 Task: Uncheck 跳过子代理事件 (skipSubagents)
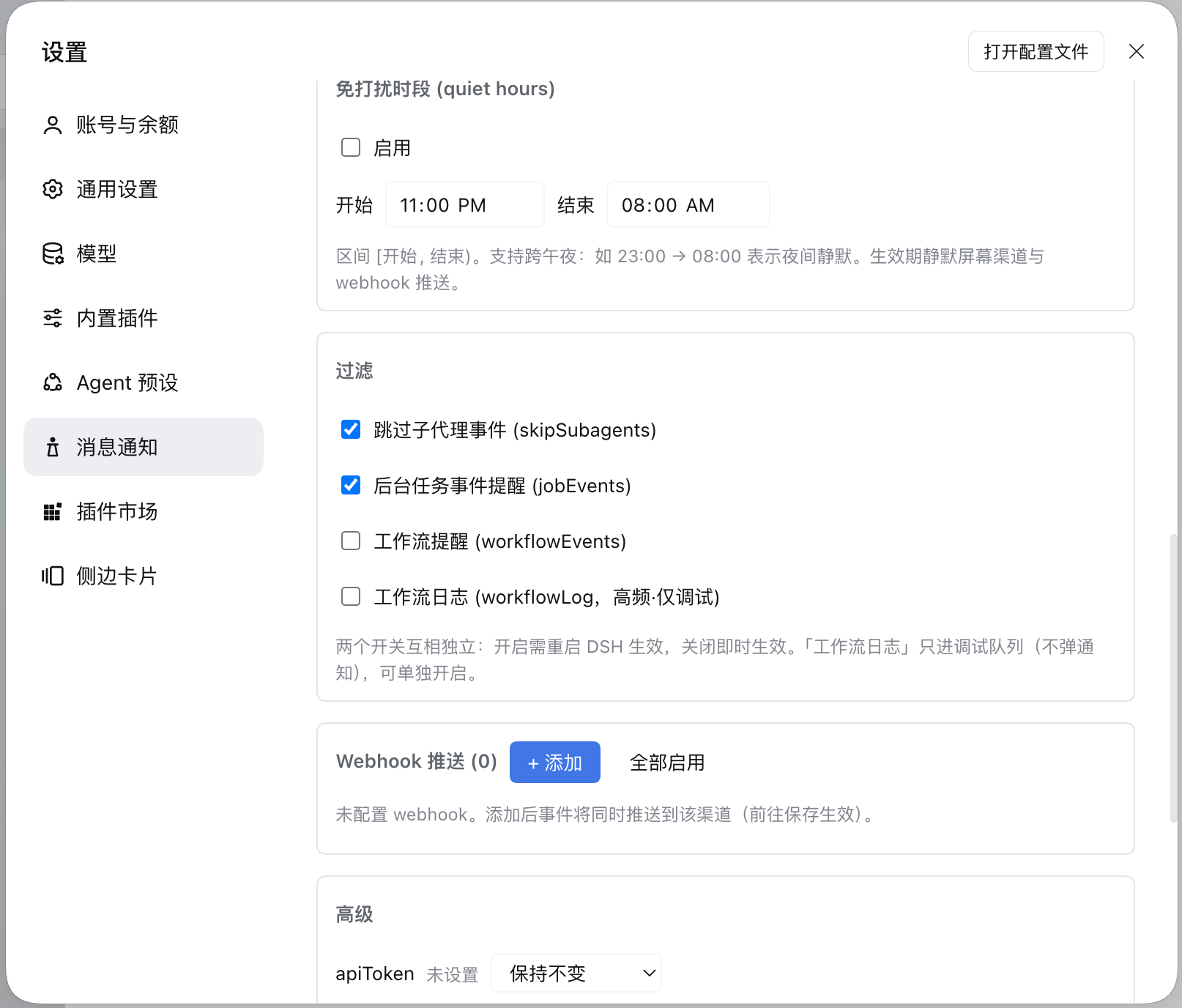point(351,430)
